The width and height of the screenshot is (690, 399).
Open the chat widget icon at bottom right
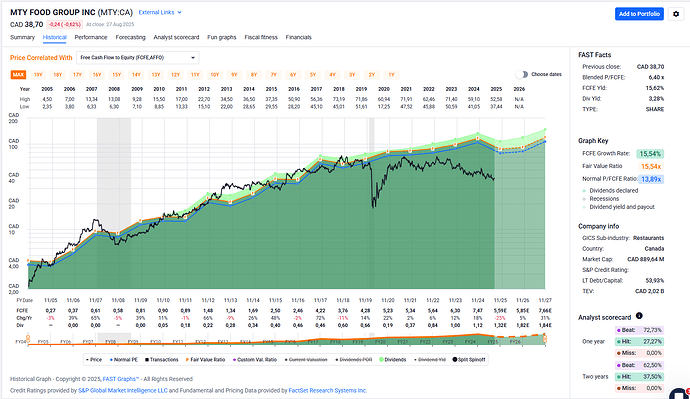[x=680, y=394]
